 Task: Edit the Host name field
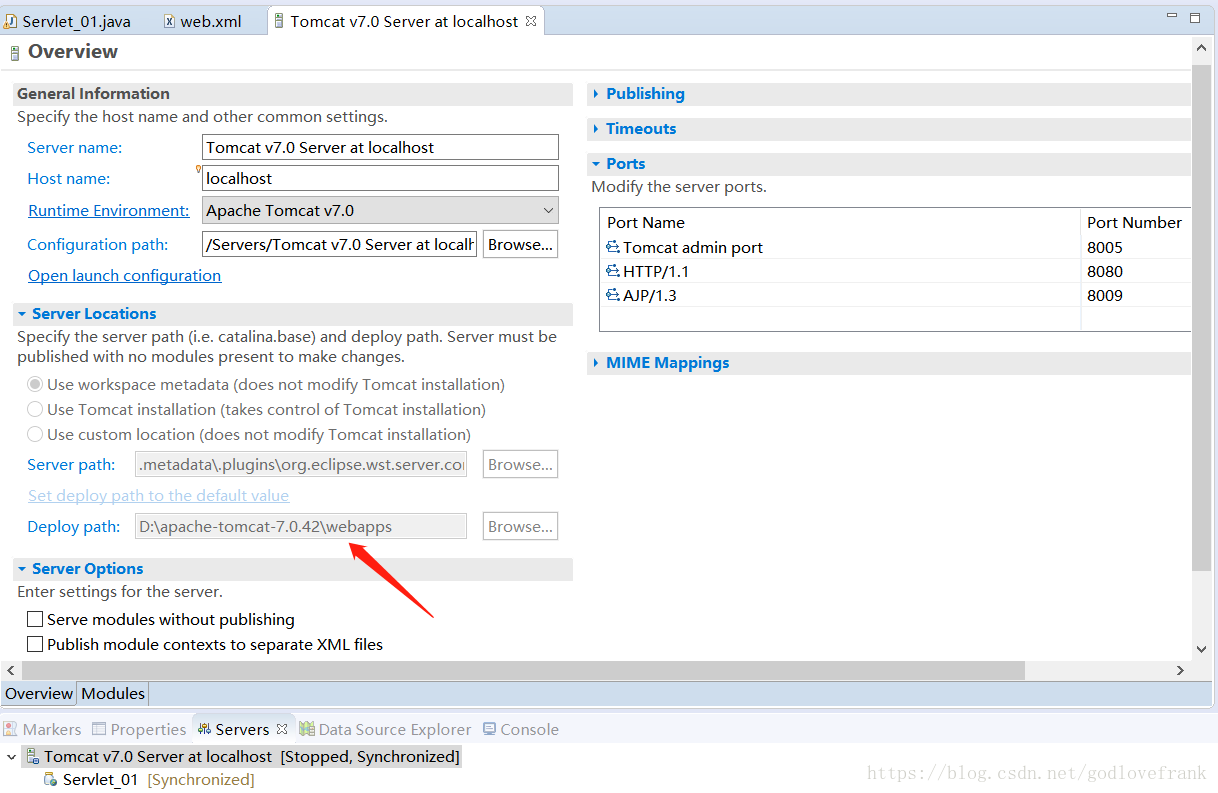point(380,178)
